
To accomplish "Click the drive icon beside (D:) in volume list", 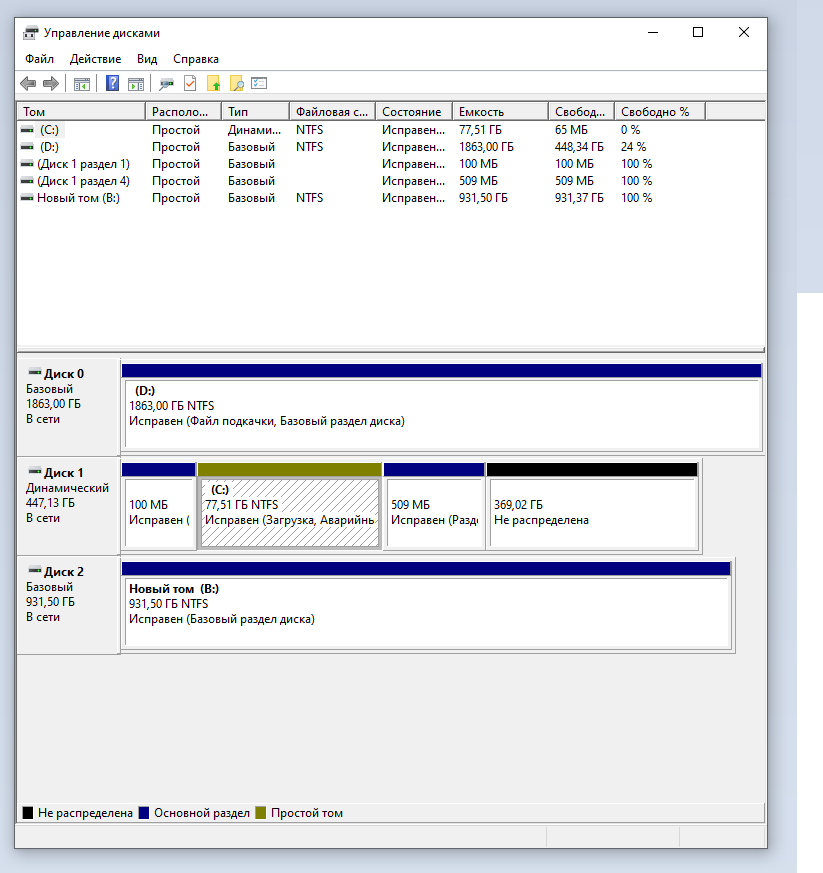I will click(27, 147).
